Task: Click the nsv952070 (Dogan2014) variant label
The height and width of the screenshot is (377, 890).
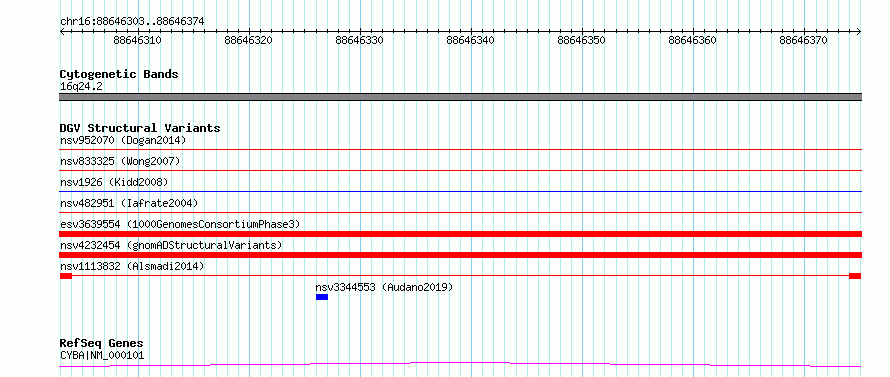Action: [x=123, y=140]
